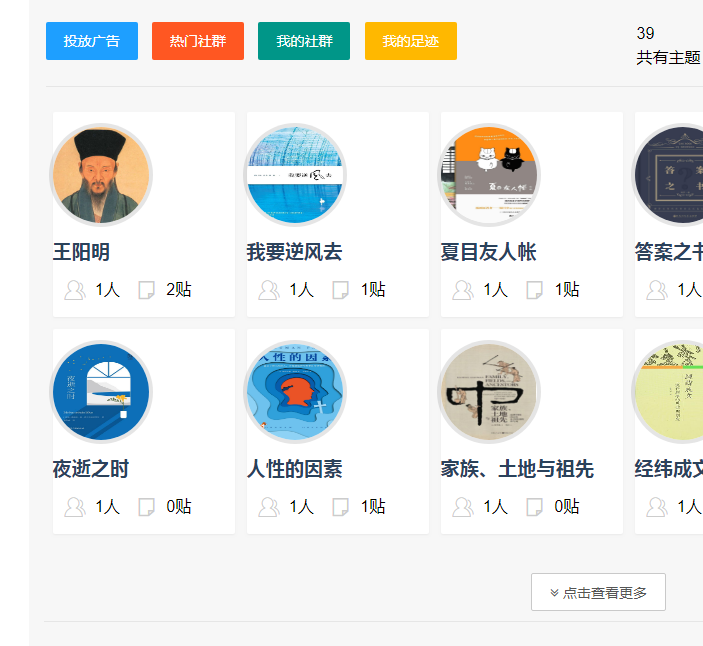This screenshot has width=703, height=646.
Task: Click the 投放广告 blue button
Action: [92, 41]
